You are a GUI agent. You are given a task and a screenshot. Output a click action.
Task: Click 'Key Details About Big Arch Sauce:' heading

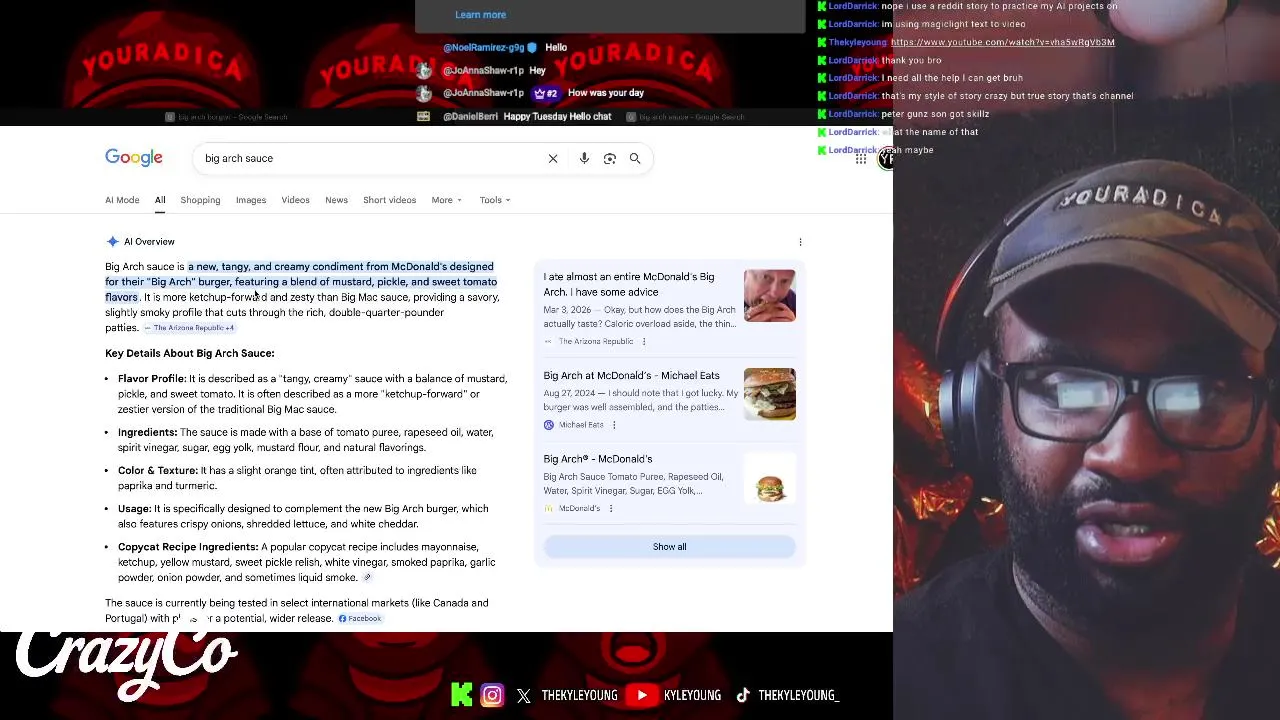pos(190,353)
